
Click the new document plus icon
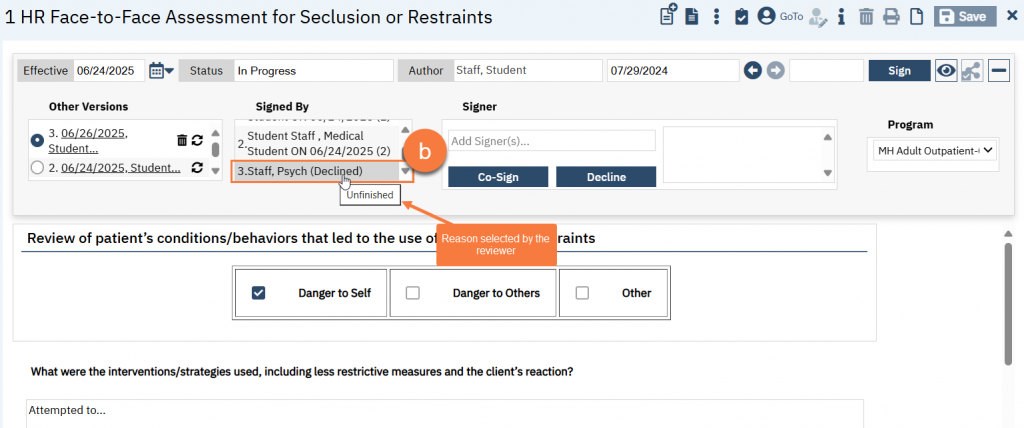tap(668, 16)
